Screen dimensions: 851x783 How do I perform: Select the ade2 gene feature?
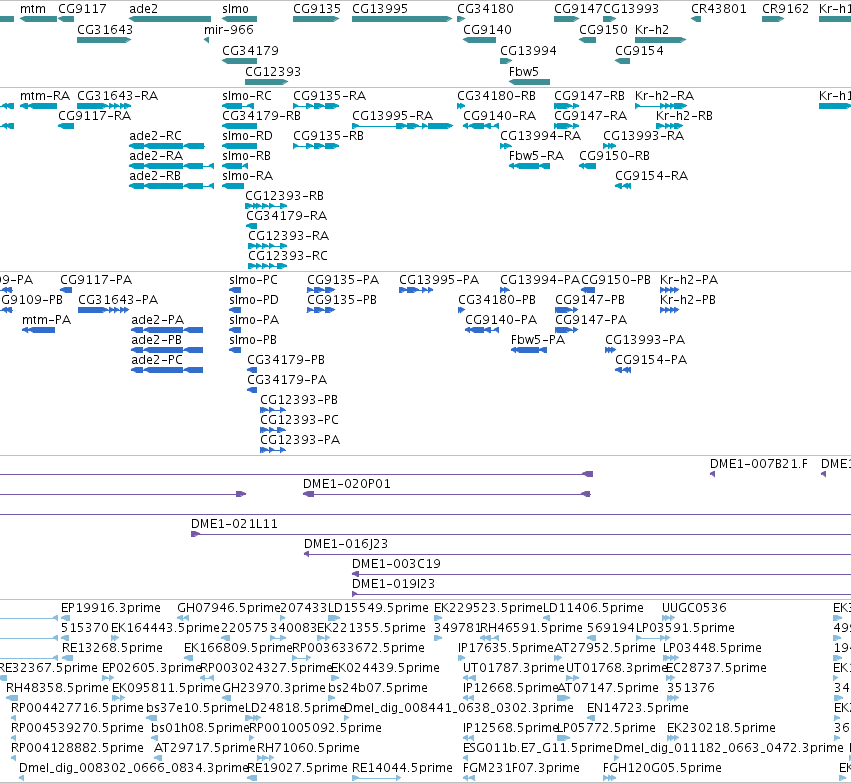tap(170, 19)
